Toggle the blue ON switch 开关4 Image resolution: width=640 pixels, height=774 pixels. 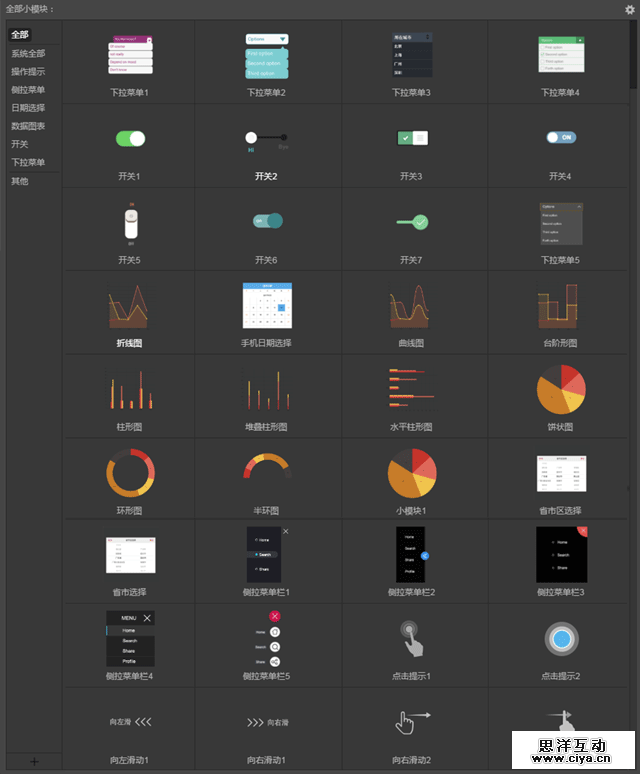click(560, 137)
